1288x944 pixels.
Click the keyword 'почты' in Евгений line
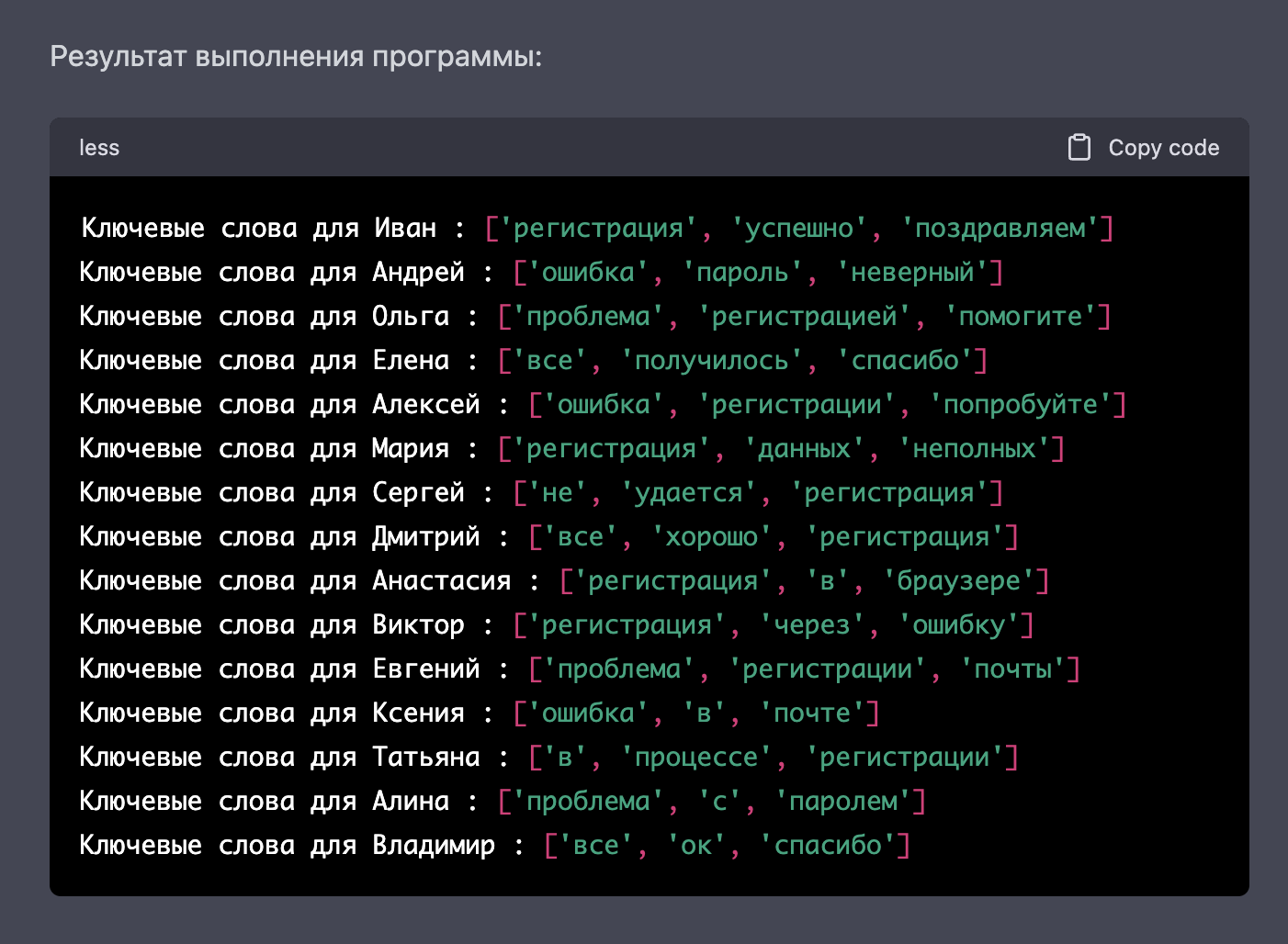(1012, 669)
